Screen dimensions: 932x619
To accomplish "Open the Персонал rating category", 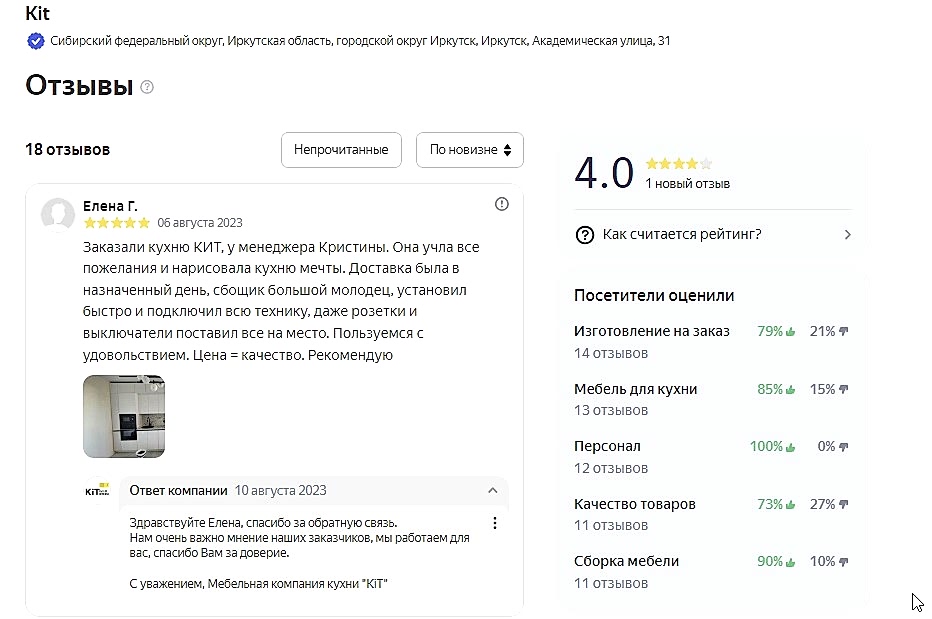I will [607, 447].
